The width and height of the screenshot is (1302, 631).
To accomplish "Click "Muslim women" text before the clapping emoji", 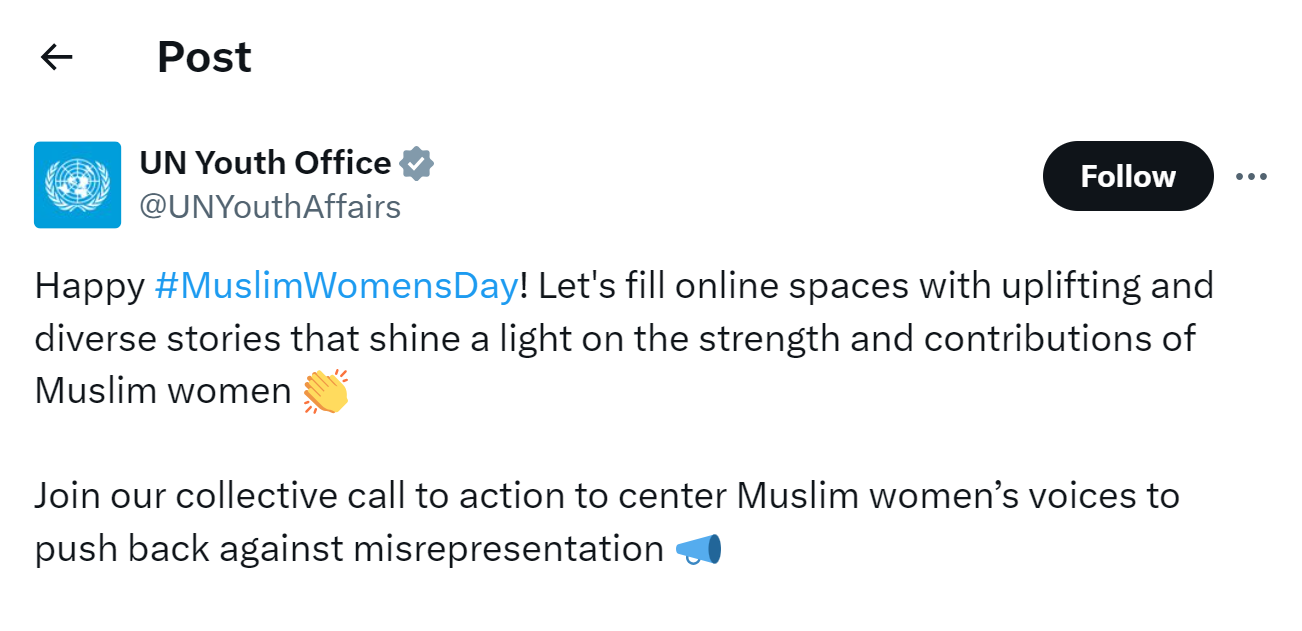I will (162, 391).
